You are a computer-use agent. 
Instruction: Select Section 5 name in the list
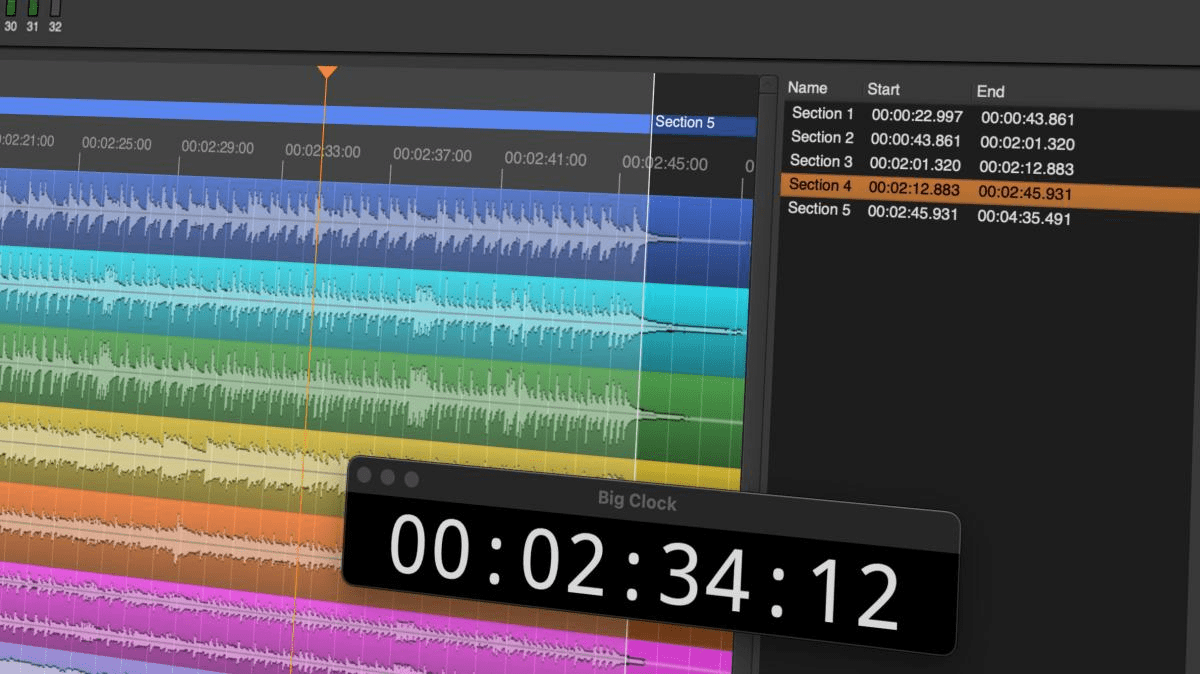819,209
